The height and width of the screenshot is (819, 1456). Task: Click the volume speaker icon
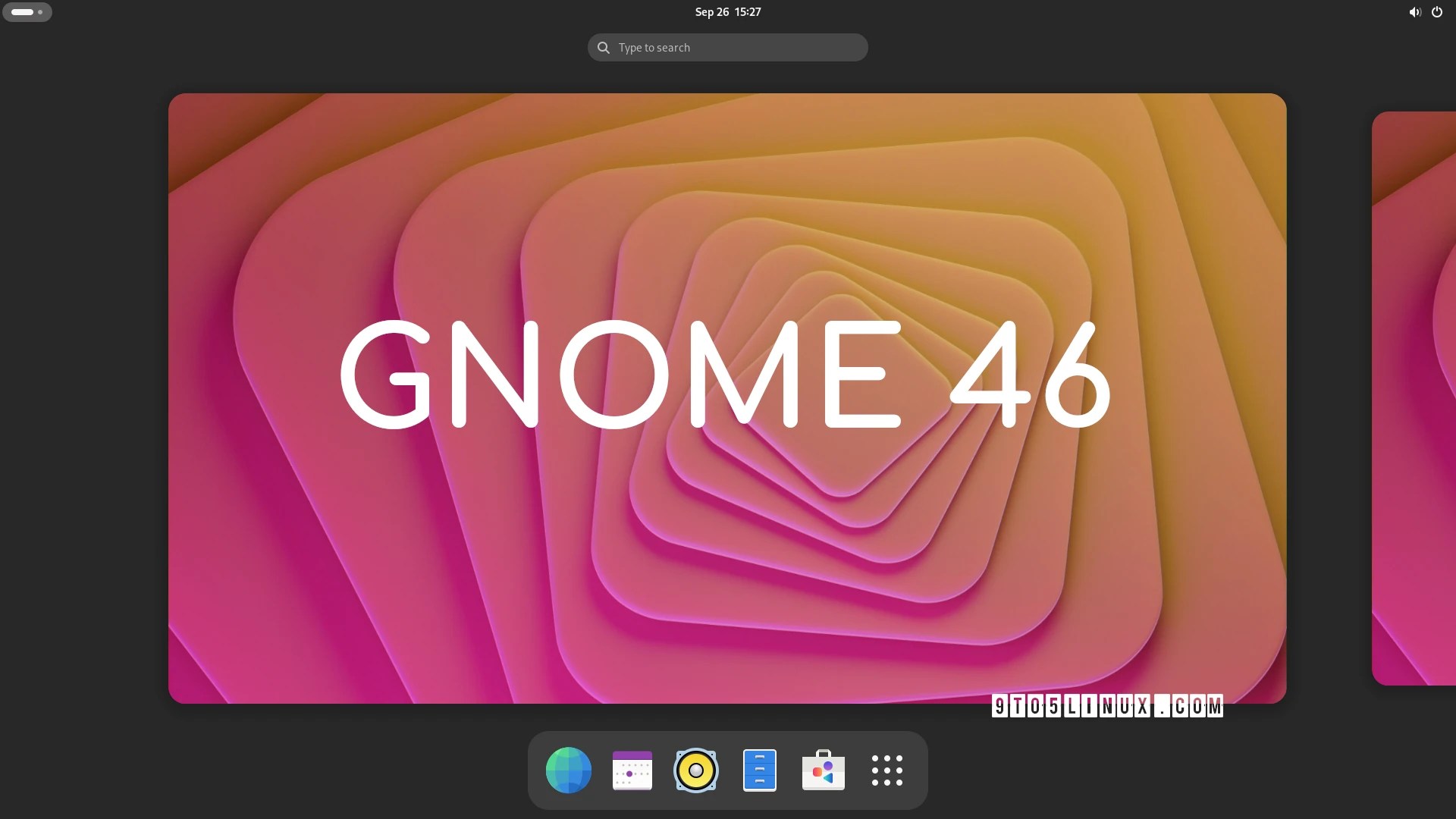[x=1414, y=12]
